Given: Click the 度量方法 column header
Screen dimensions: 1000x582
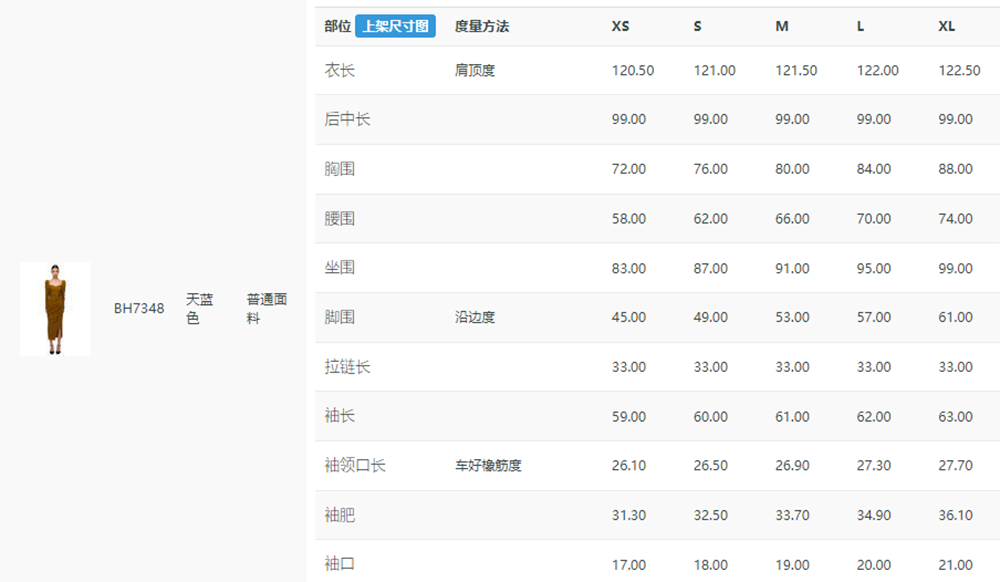Looking at the screenshot, I should 482,26.
